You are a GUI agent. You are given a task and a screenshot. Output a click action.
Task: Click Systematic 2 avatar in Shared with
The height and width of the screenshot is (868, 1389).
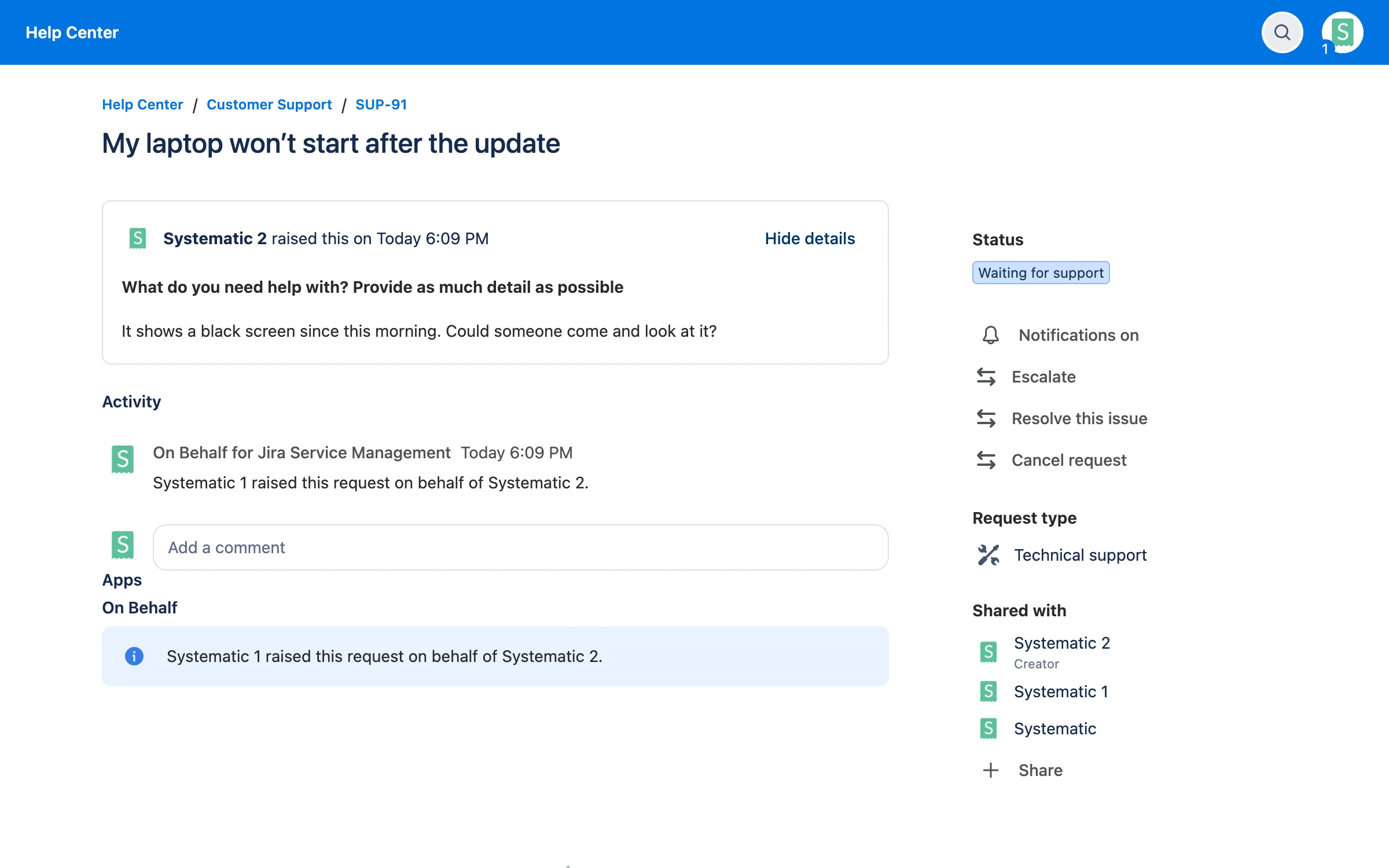click(989, 652)
